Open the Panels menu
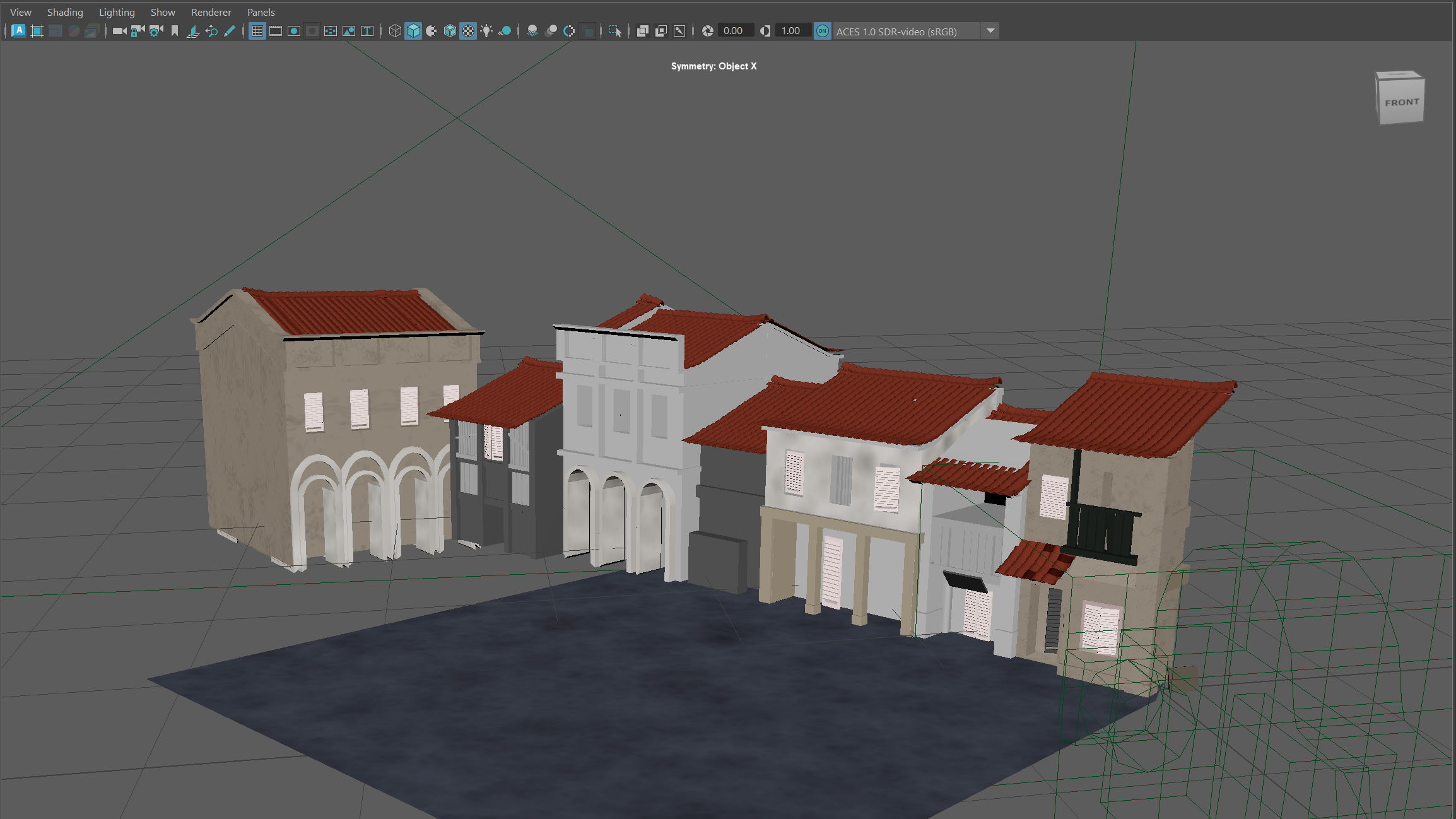Screen dimensions: 1456x819 (261, 12)
